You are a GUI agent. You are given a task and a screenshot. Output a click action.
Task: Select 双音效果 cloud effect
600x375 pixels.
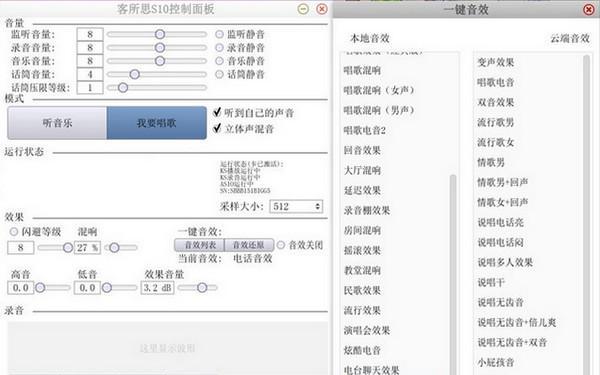[x=496, y=102]
